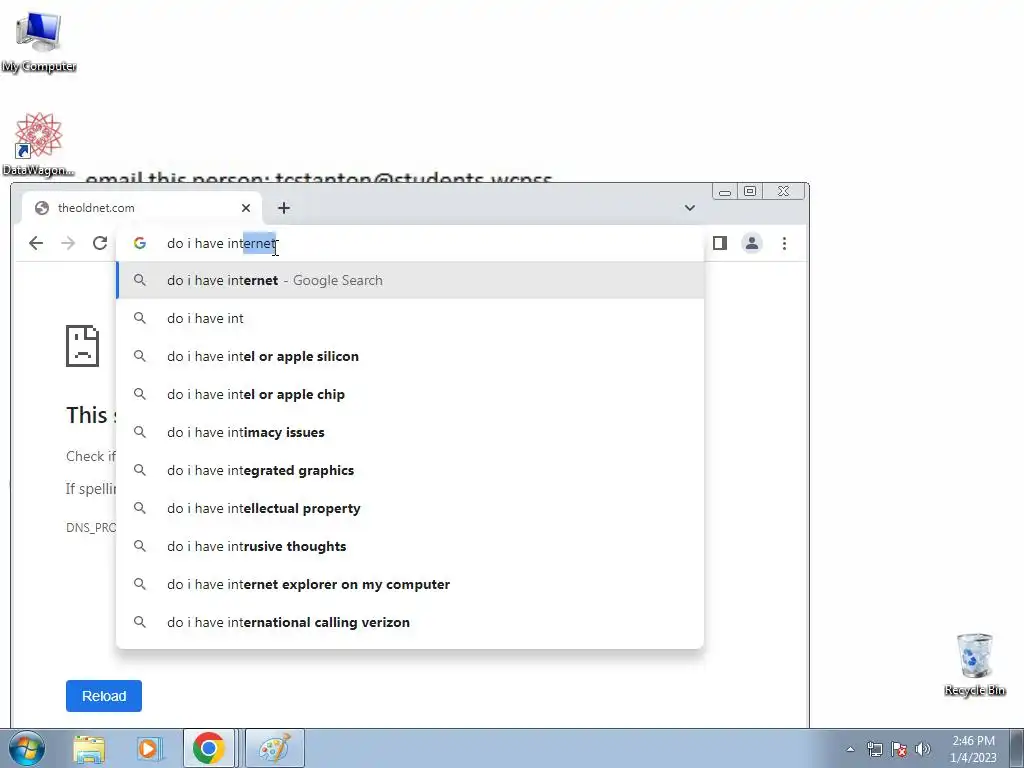Select 'do i have int' suggestion

point(410,318)
